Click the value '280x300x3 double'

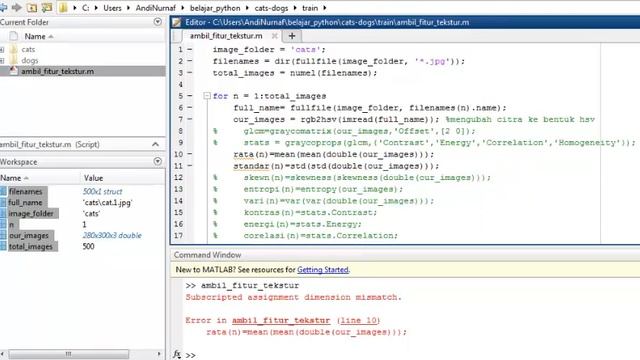pyautogui.click(x=112, y=236)
